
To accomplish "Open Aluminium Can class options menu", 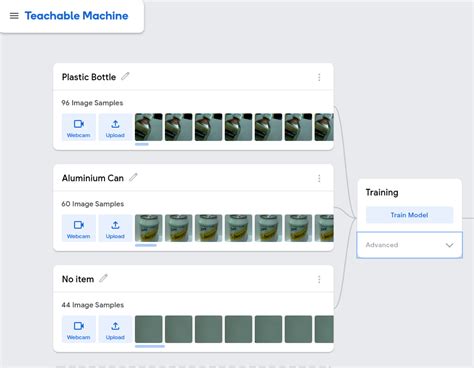I will 319,178.
